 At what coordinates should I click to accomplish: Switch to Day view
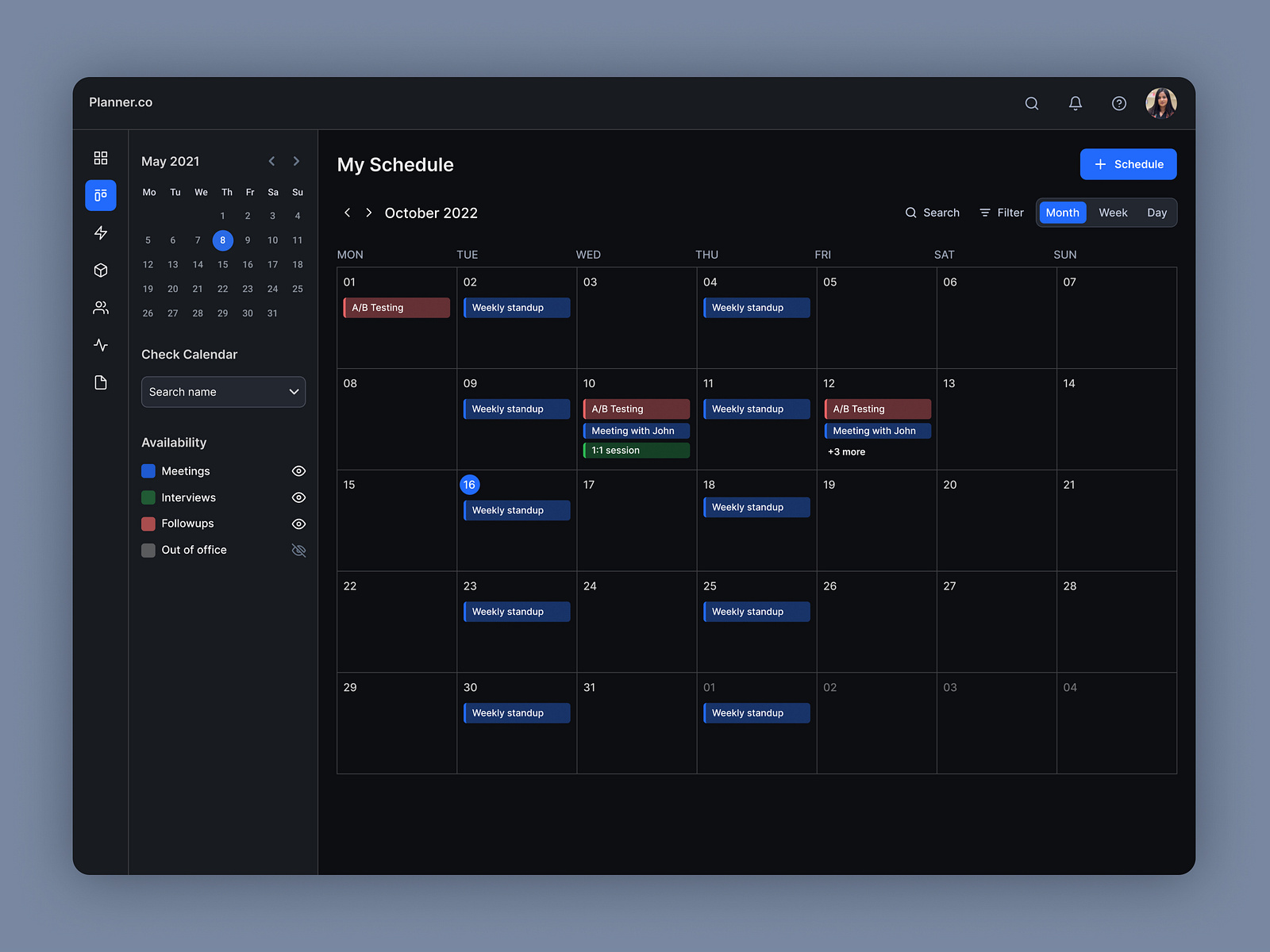pyautogui.click(x=1156, y=213)
